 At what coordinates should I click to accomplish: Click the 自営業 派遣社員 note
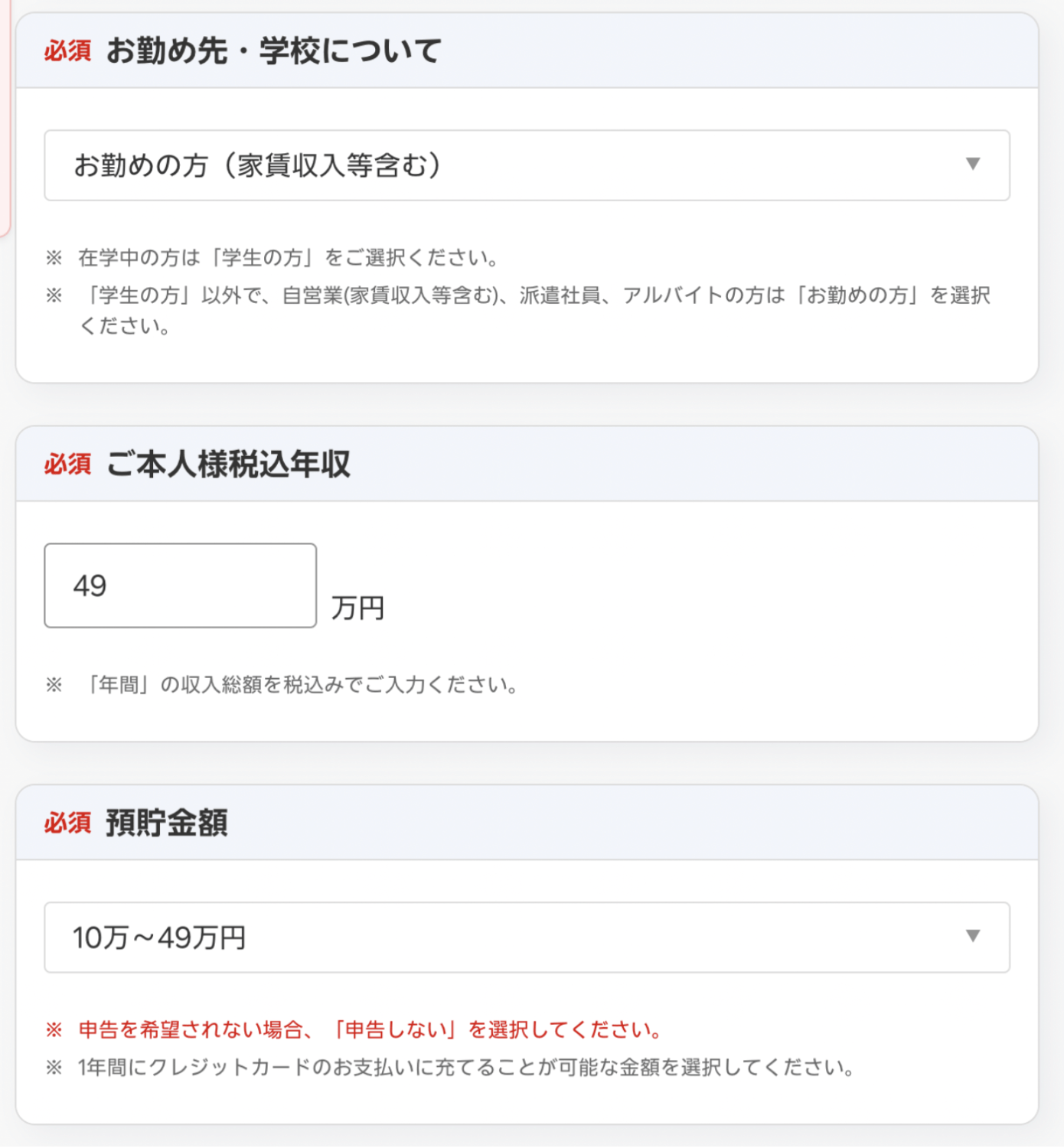[534, 310]
